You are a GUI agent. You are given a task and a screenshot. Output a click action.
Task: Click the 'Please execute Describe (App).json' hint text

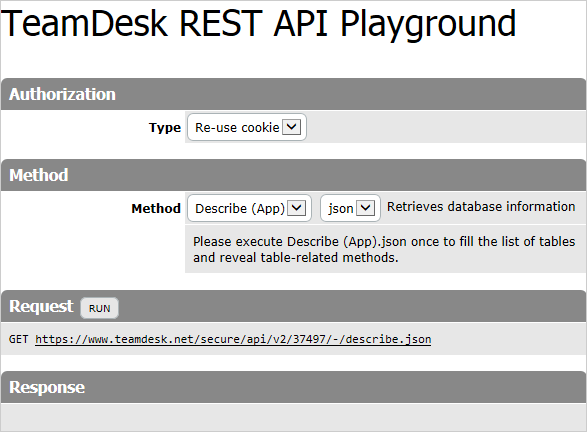384,249
